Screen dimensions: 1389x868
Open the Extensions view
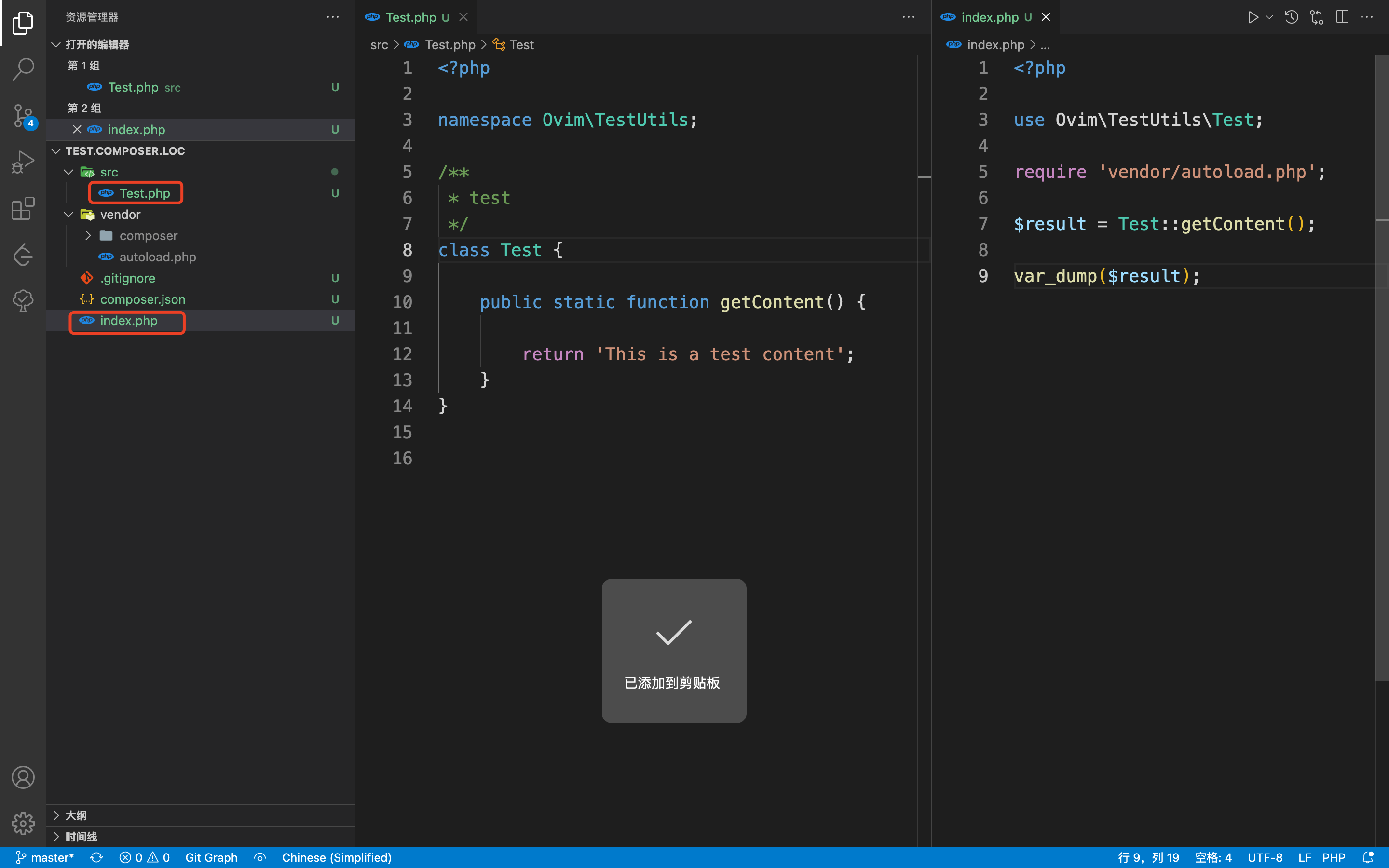(23, 209)
